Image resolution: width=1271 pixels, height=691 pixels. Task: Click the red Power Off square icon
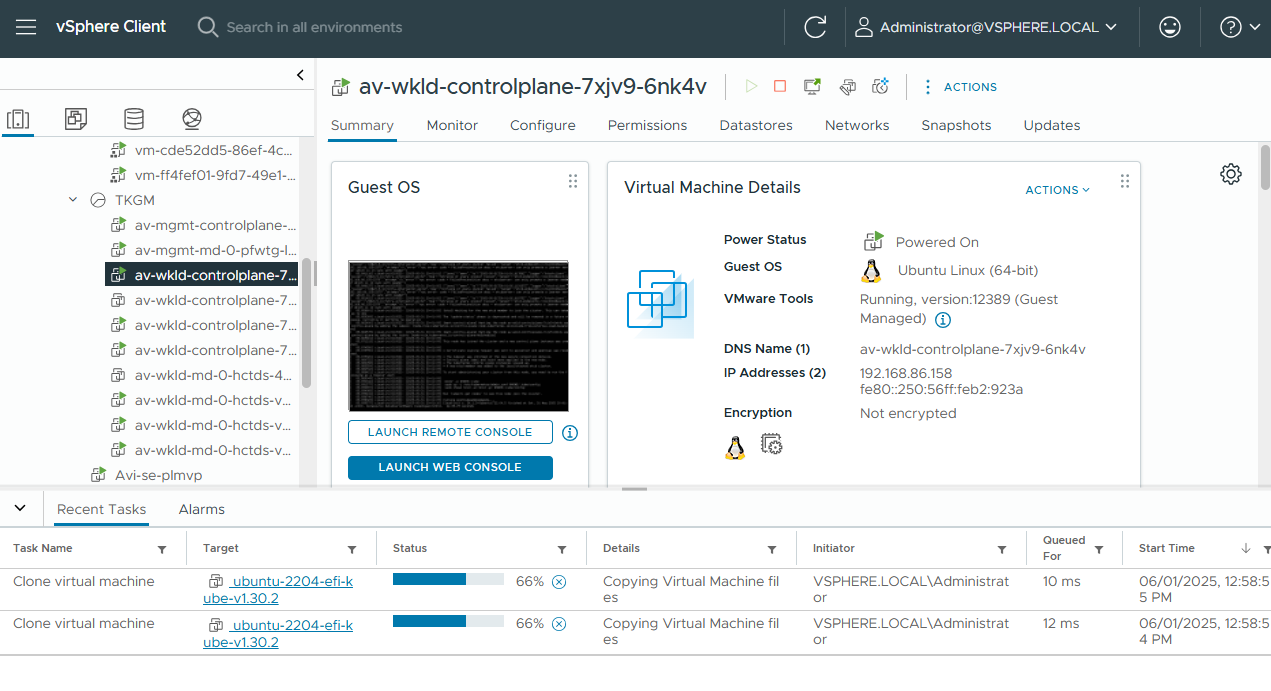780,87
